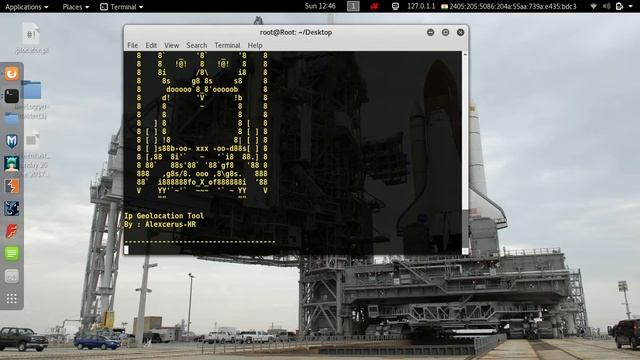Open the Applications menu

tap(27, 7)
